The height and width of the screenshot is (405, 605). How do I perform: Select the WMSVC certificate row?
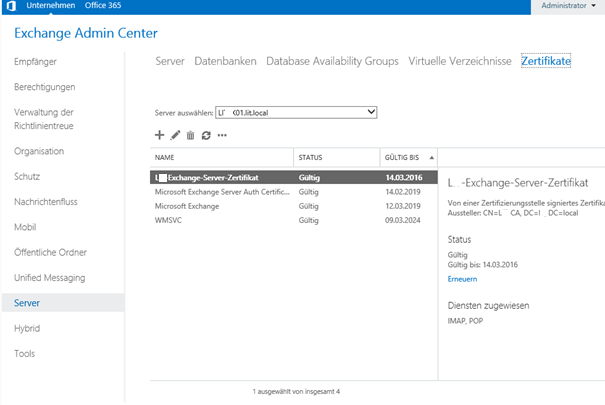[294, 220]
